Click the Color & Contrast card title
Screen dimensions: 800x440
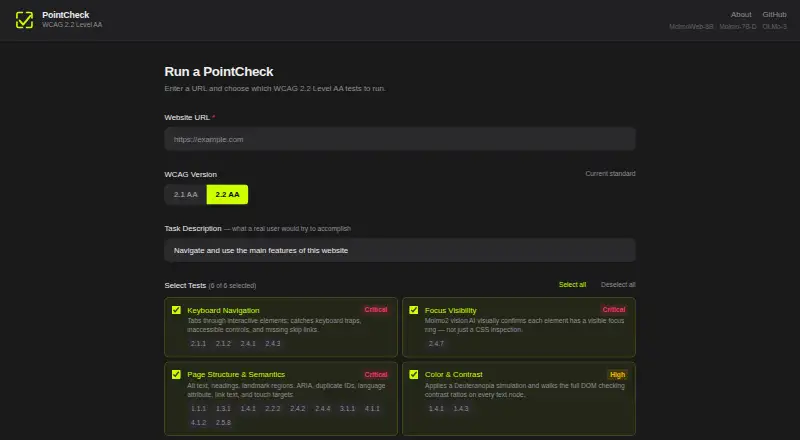pyautogui.click(x=454, y=375)
